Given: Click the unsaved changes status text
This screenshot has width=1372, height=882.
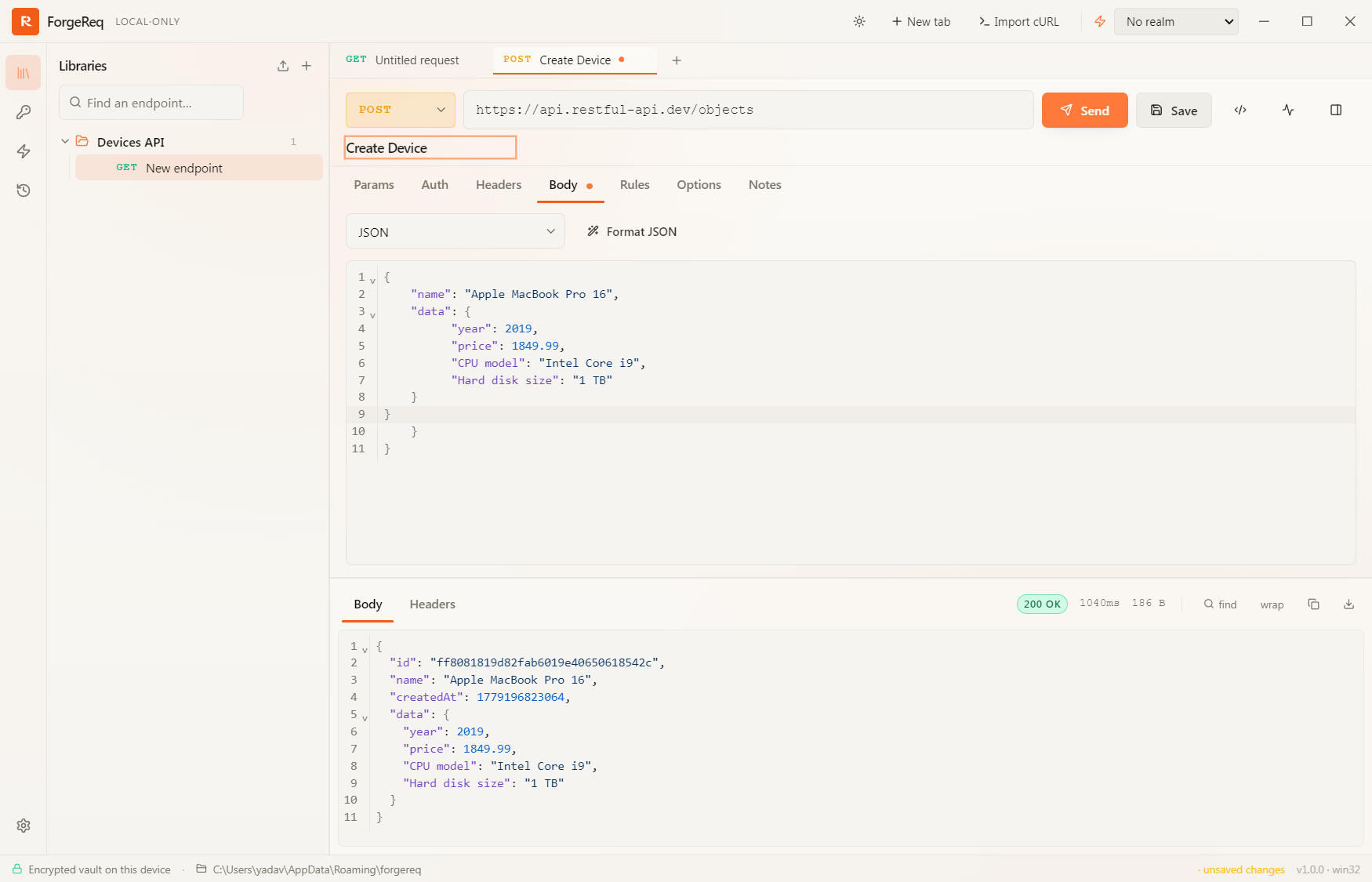Looking at the screenshot, I should (x=1242, y=869).
